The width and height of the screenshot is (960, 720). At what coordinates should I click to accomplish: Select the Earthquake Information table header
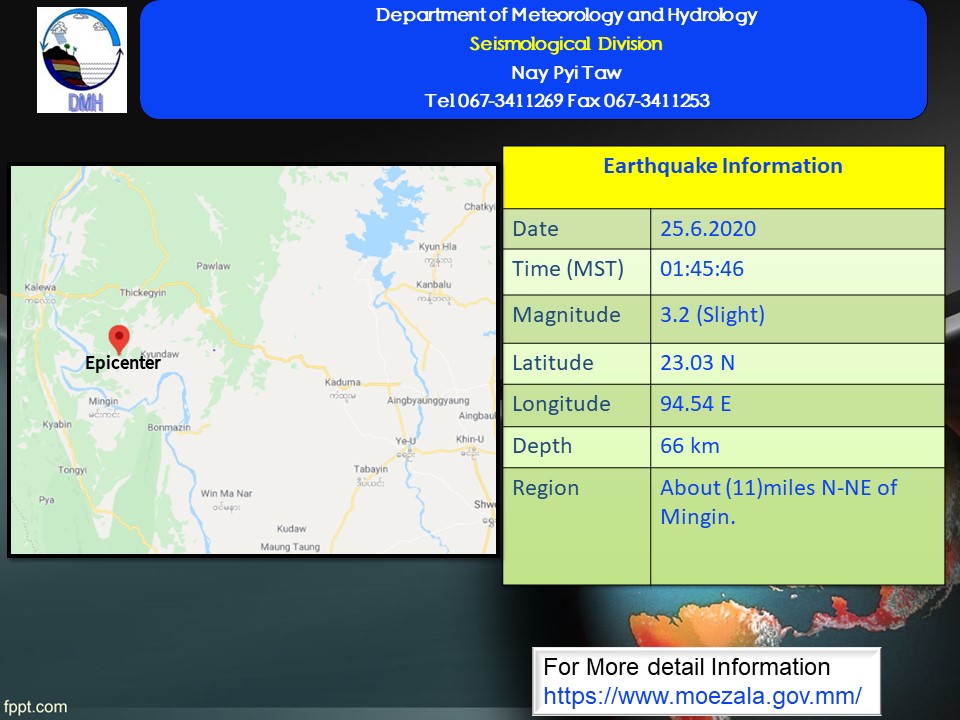pyautogui.click(x=722, y=166)
